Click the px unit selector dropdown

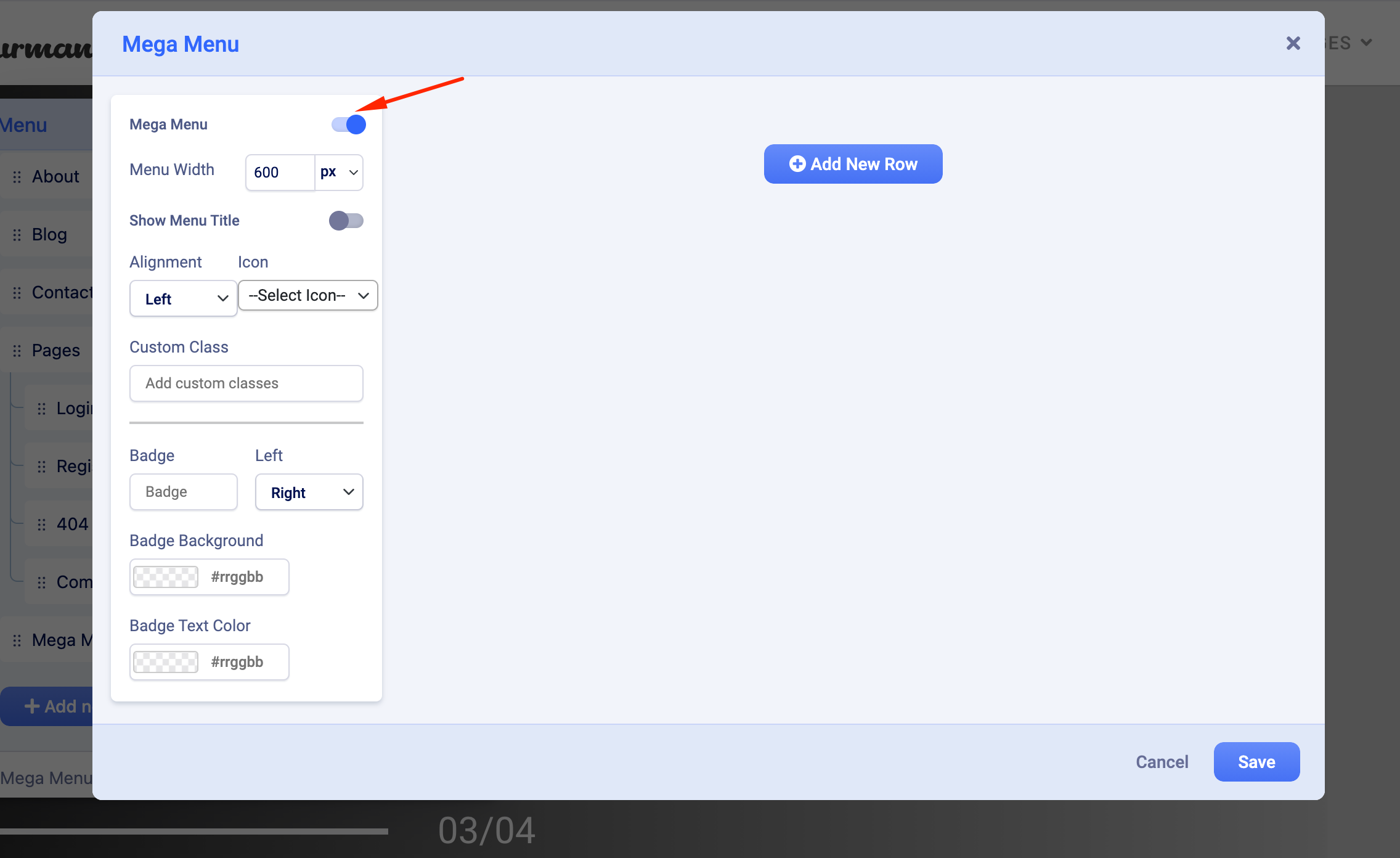click(339, 171)
